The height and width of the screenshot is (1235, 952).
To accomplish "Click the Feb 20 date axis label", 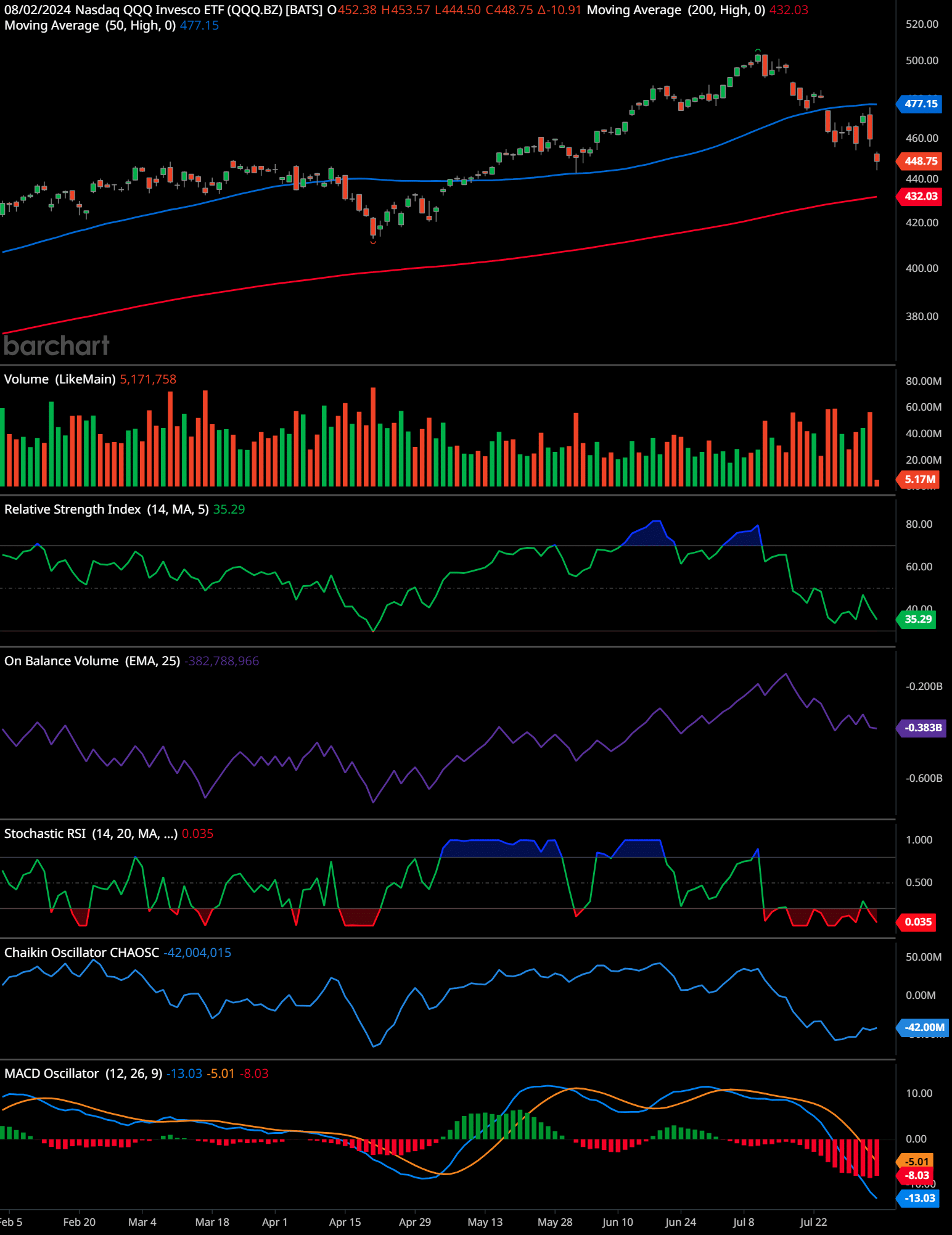I will coord(79,1222).
